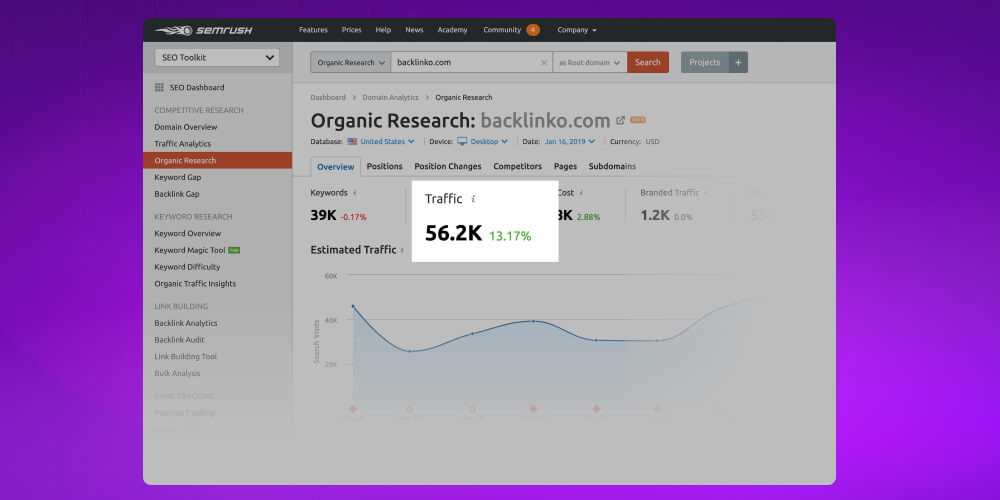Open the Features menu item
The height and width of the screenshot is (500, 1000).
click(313, 30)
